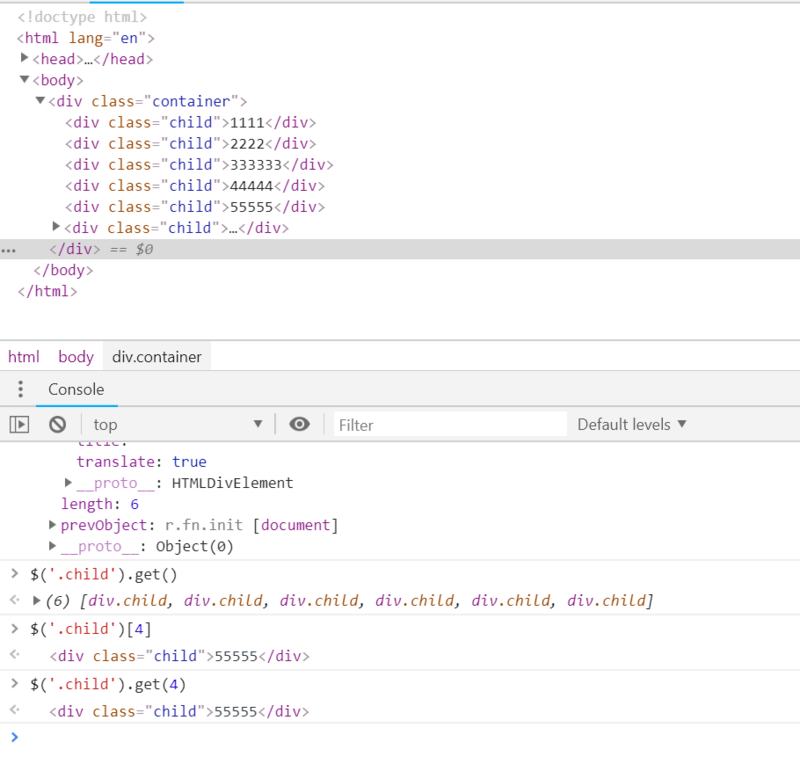Click the [document] link in prevObject

click(x=295, y=525)
